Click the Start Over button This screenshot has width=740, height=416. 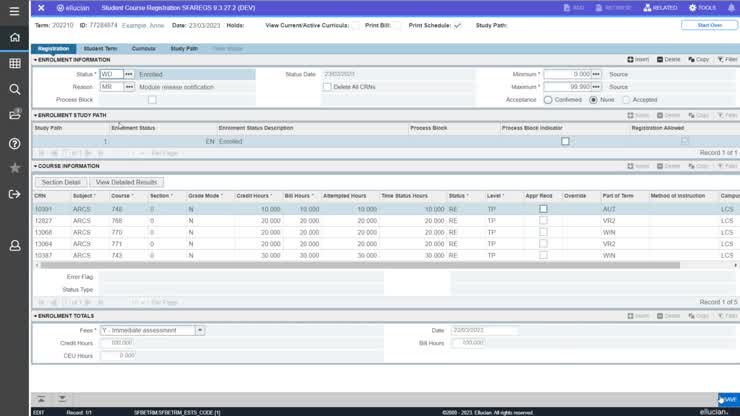click(x=709, y=25)
